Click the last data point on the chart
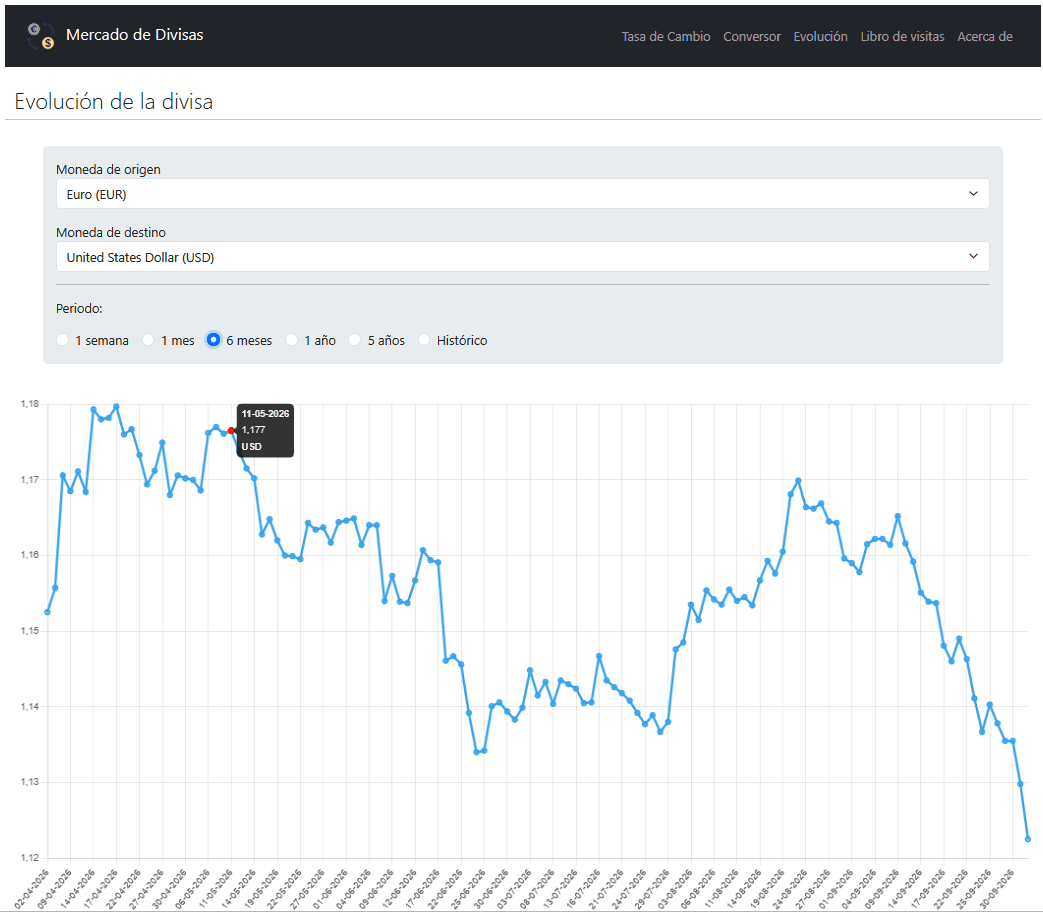 (x=1028, y=839)
